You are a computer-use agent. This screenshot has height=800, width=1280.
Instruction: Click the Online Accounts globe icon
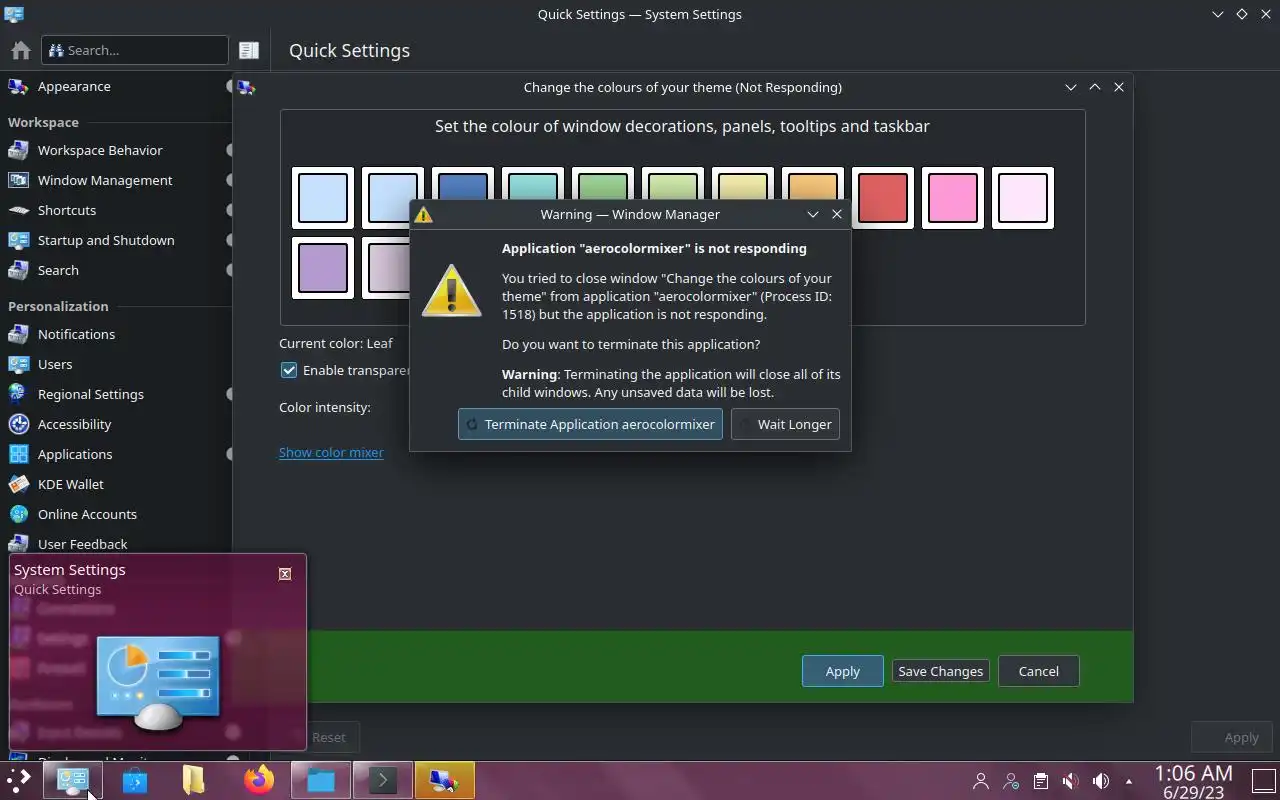[x=18, y=514]
